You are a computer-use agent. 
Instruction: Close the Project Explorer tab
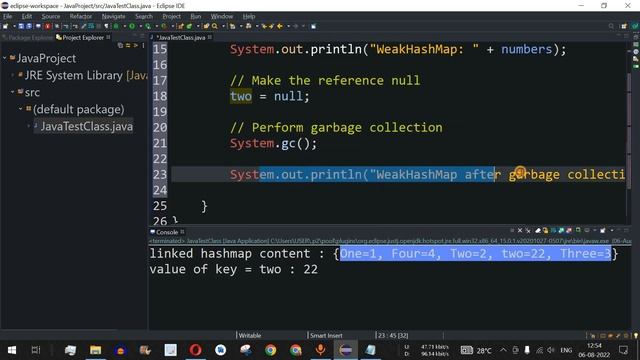pos(108,37)
